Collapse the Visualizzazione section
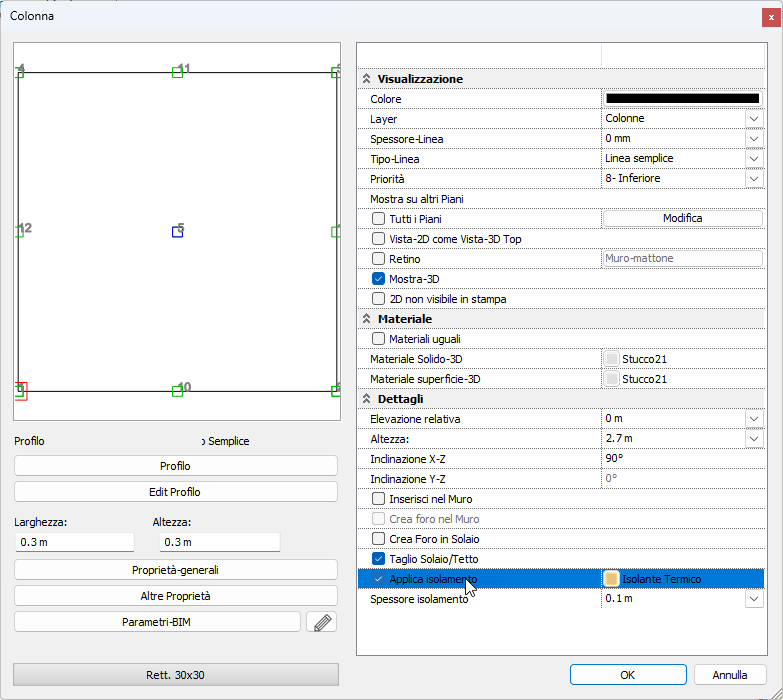 [367, 79]
